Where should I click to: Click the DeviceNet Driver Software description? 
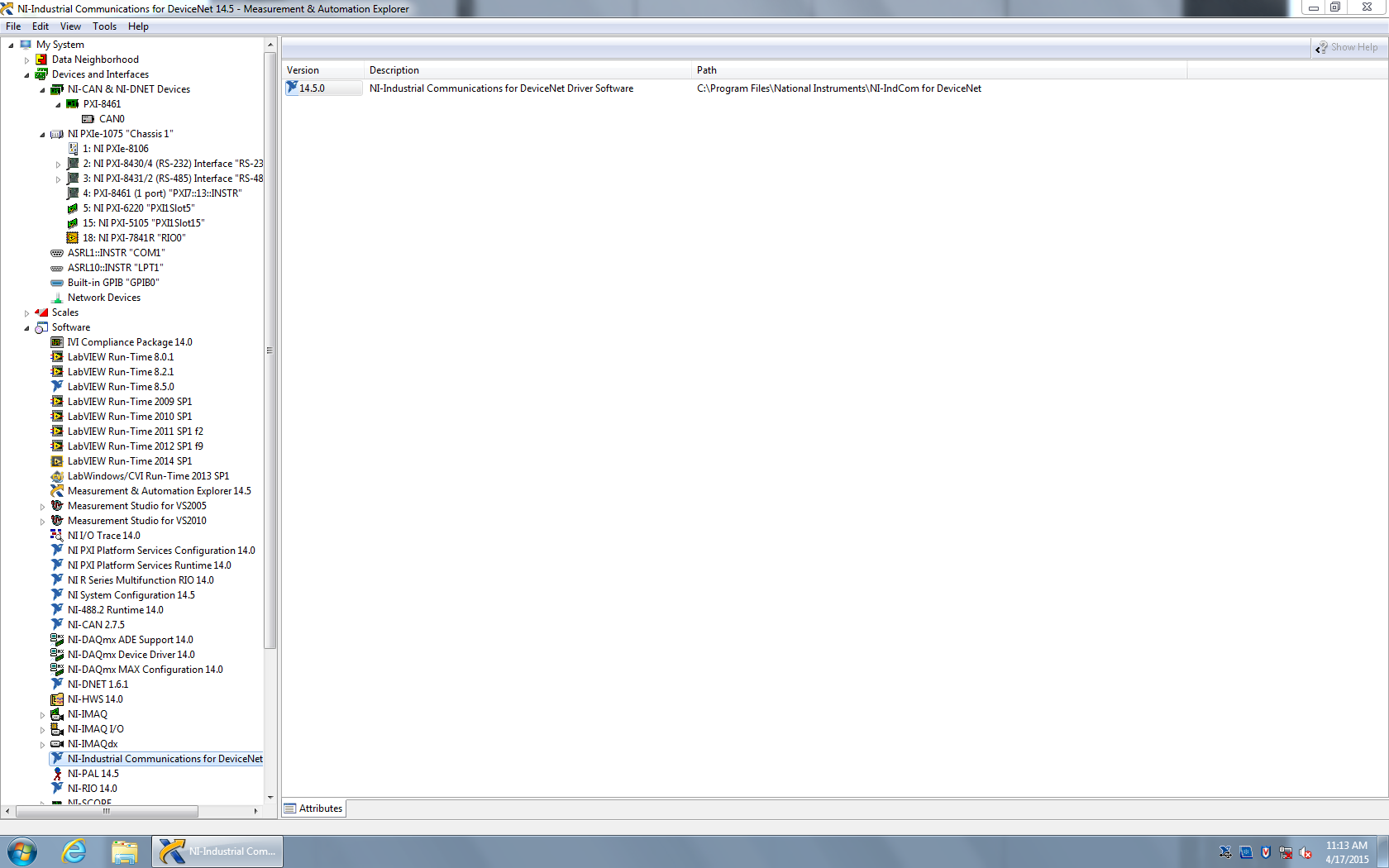[502, 88]
